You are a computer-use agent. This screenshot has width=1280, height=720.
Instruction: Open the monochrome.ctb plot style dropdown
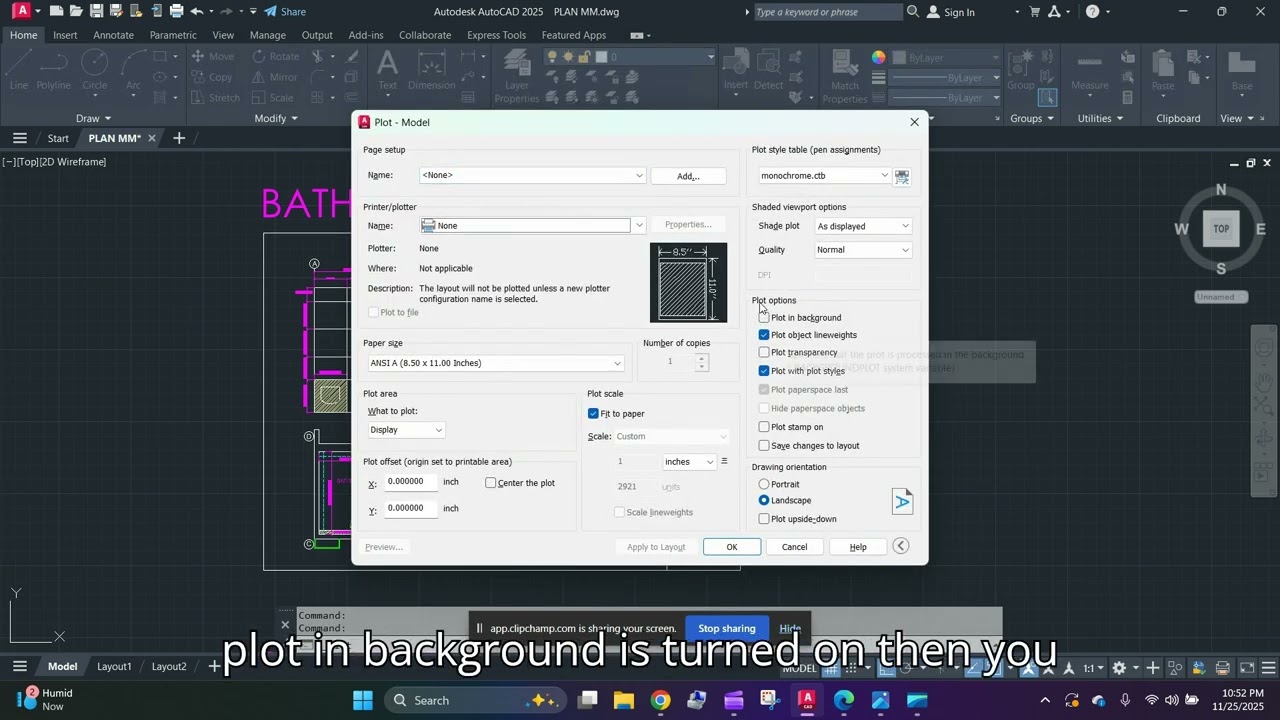[x=823, y=176]
